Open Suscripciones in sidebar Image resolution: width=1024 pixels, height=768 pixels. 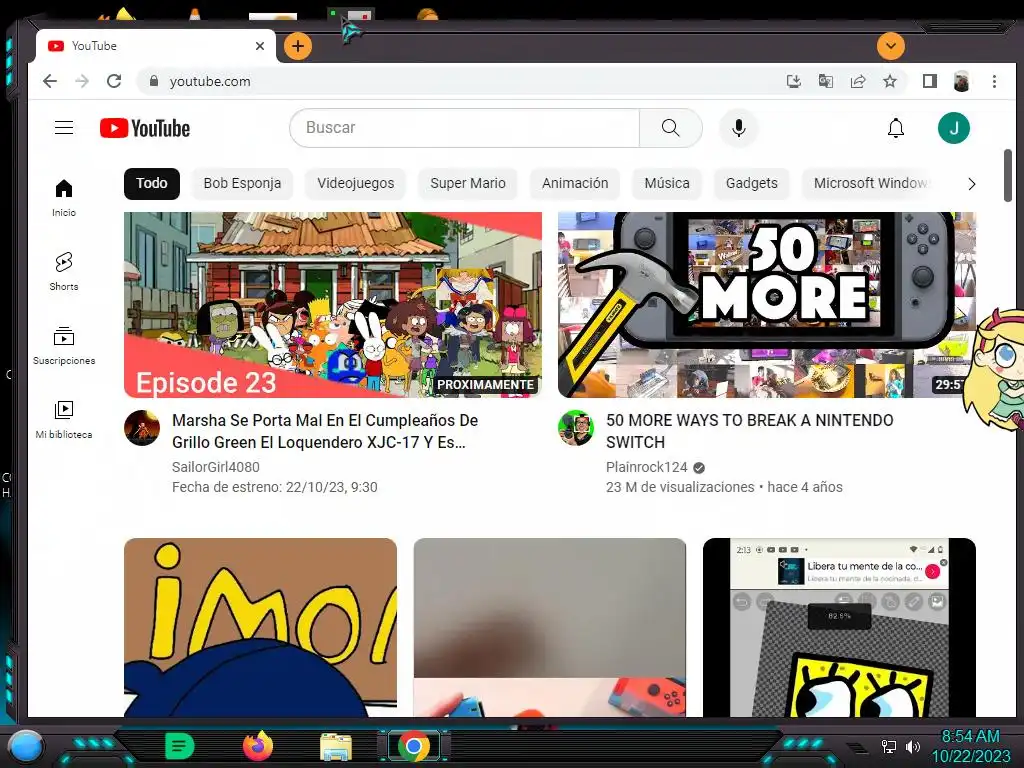64,345
